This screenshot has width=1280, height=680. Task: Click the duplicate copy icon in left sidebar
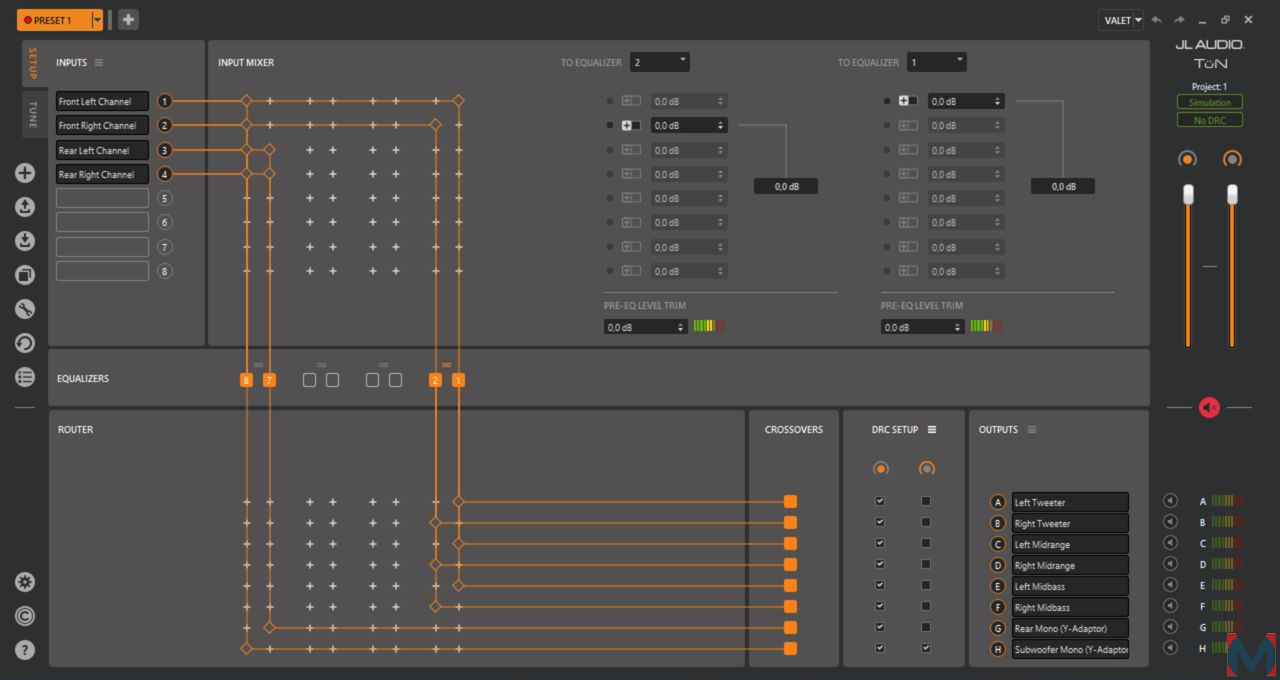(x=25, y=275)
